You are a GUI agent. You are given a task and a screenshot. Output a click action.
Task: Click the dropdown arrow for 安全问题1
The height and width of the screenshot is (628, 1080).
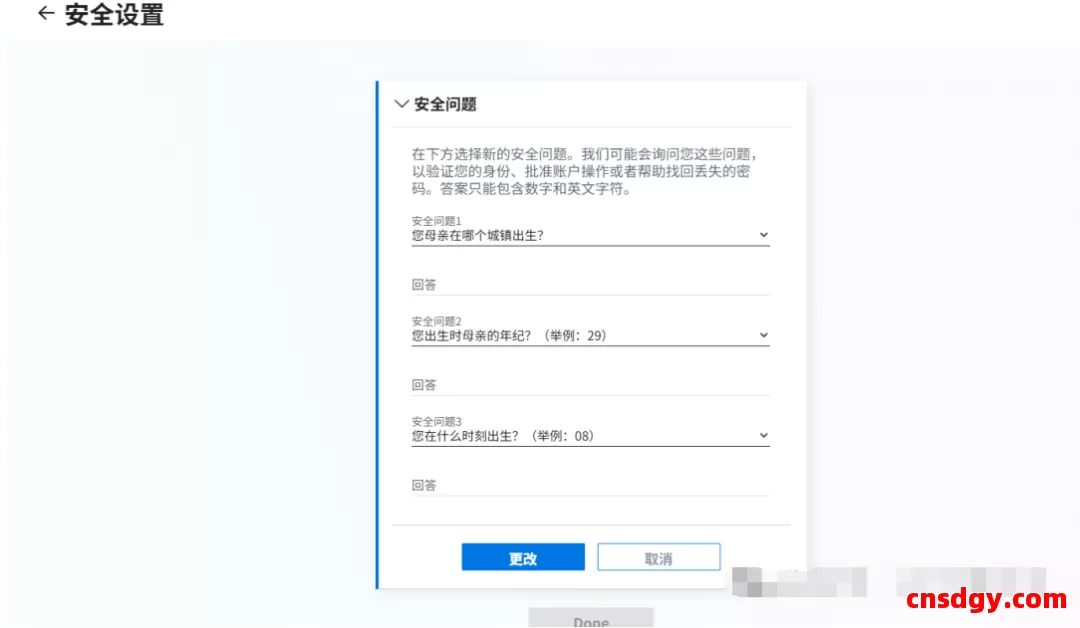(763, 234)
